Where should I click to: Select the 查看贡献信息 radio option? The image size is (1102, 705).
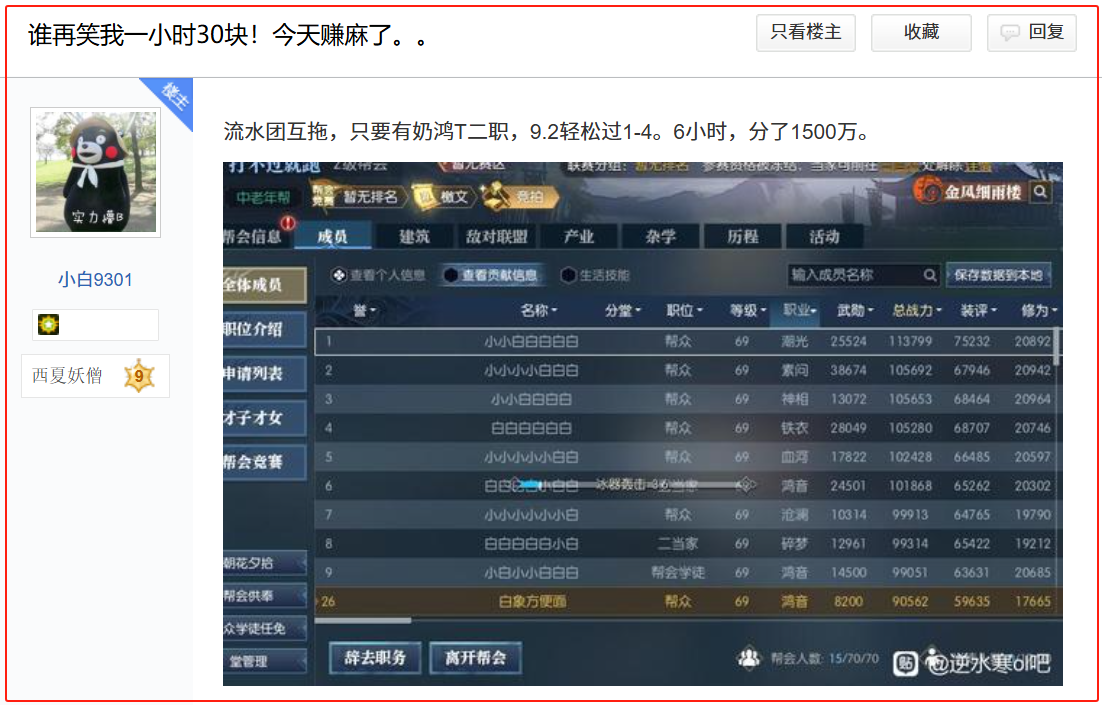pos(451,275)
